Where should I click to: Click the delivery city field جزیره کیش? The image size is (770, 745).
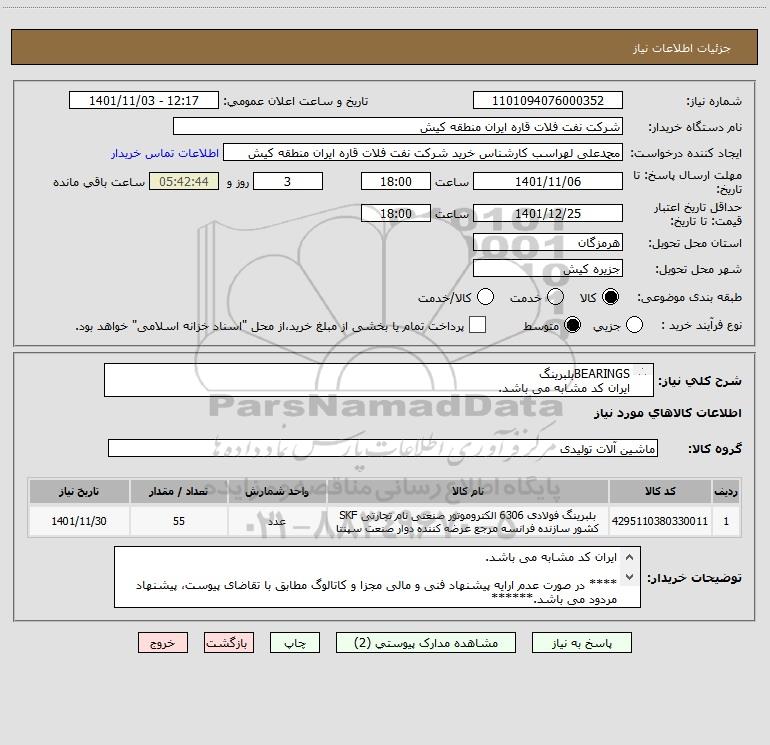coord(548,269)
